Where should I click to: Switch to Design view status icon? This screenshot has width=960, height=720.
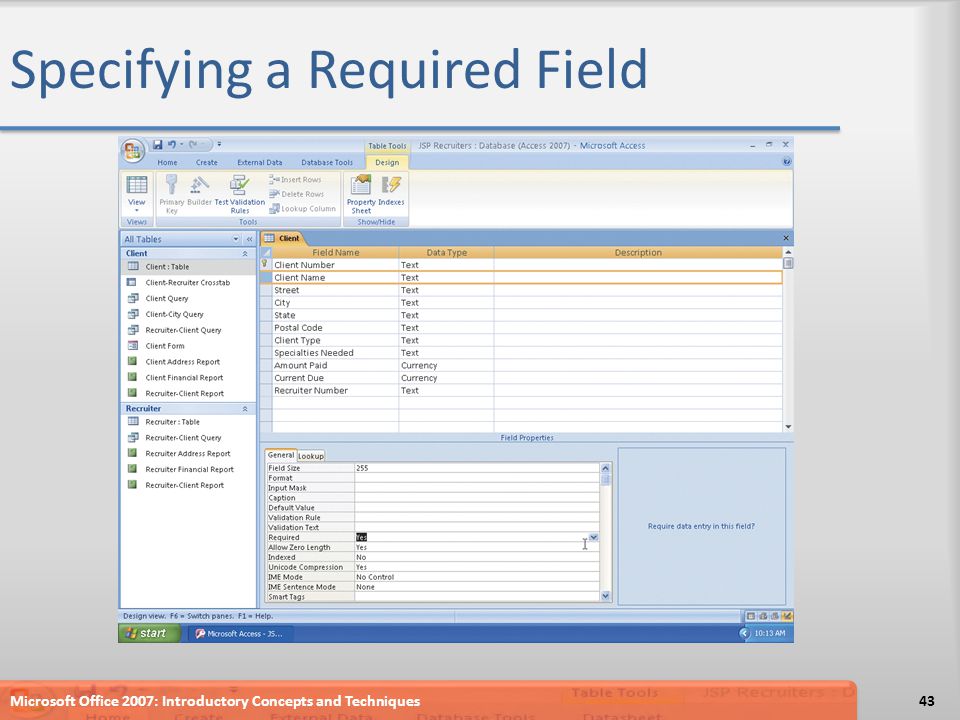[787, 616]
